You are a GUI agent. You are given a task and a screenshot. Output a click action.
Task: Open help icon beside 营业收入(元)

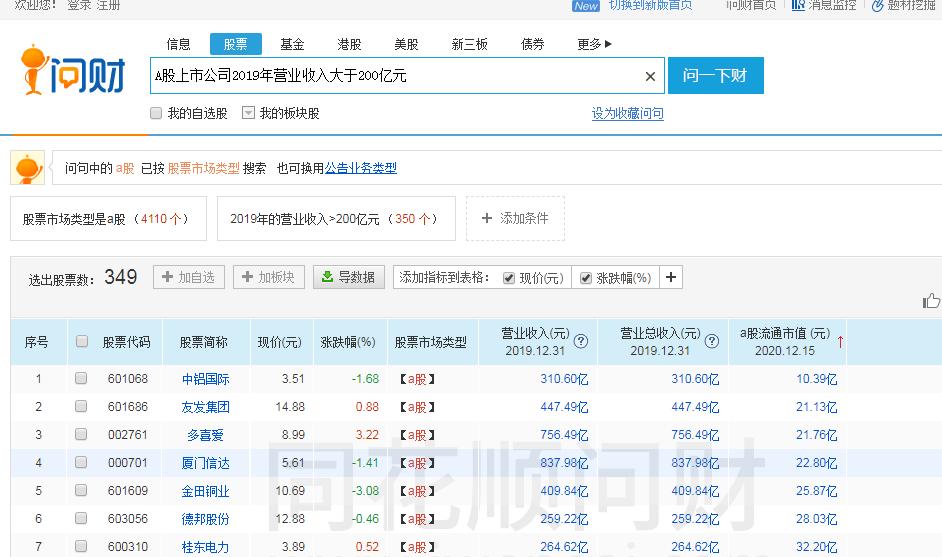[580, 341]
